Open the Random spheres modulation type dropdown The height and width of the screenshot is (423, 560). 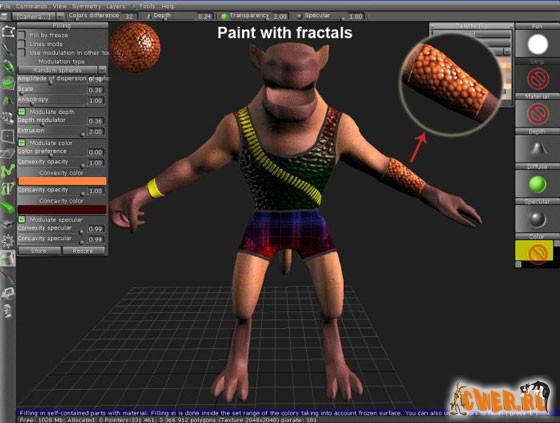(58, 70)
